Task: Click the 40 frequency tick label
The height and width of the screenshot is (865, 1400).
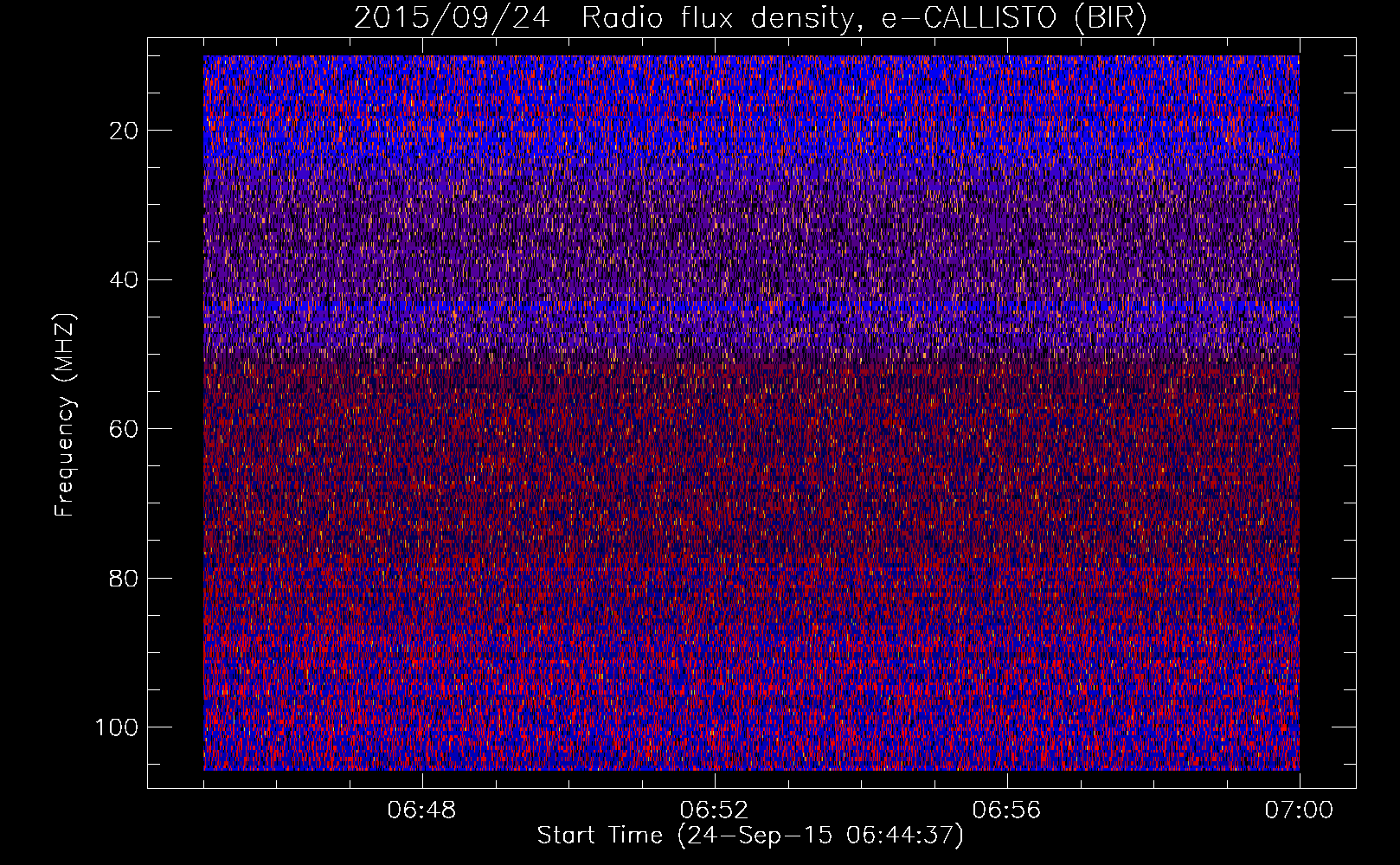Action: (125, 280)
